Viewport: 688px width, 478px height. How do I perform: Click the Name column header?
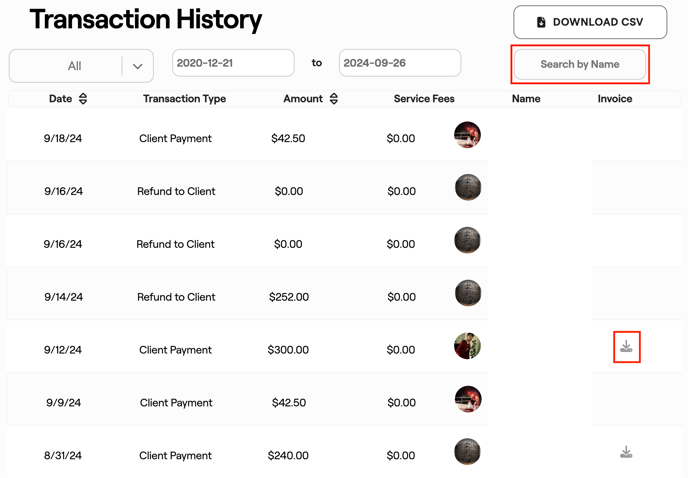pos(526,99)
